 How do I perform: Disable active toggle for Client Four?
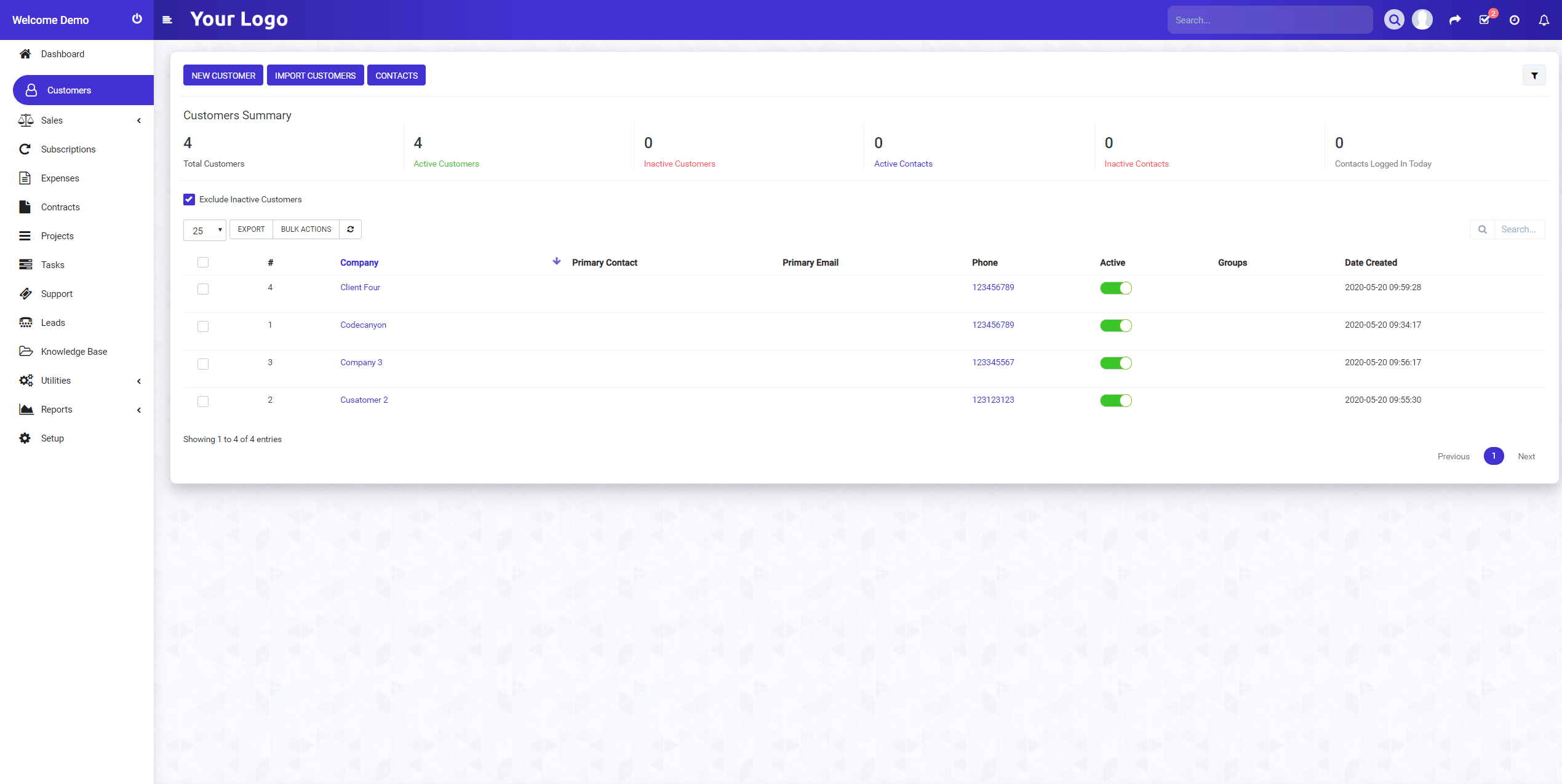tap(1115, 288)
